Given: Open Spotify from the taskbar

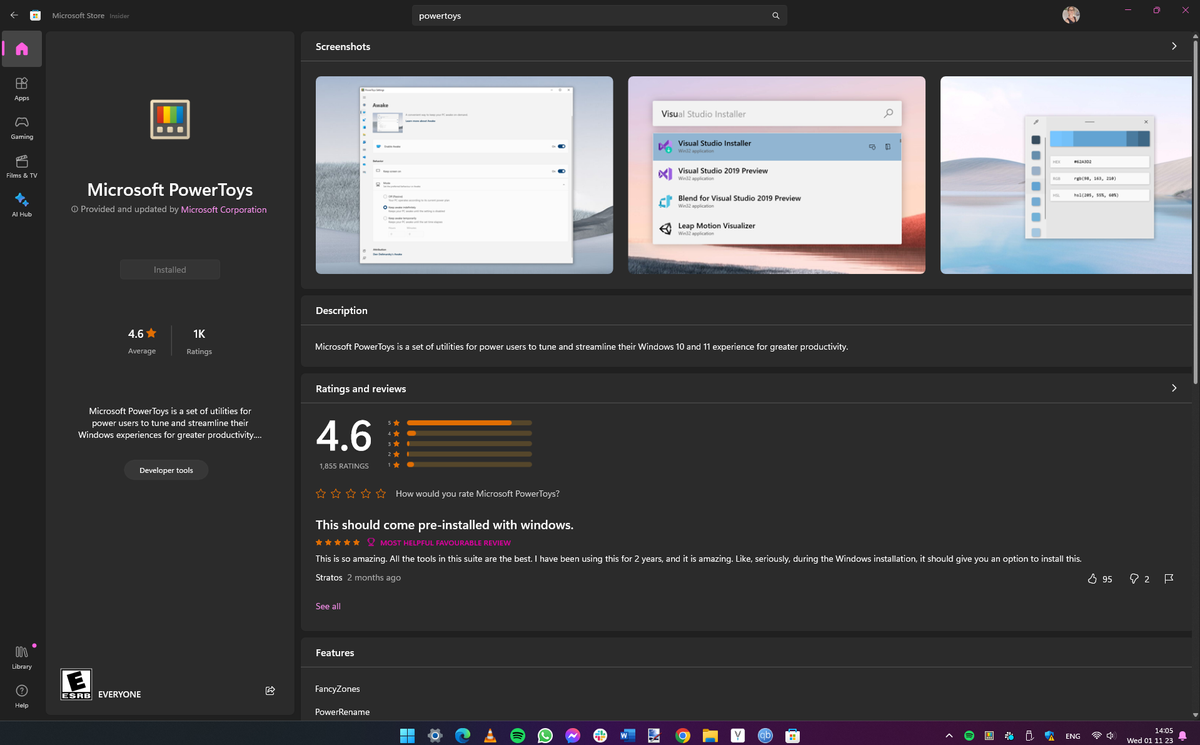Looking at the screenshot, I should [517, 735].
